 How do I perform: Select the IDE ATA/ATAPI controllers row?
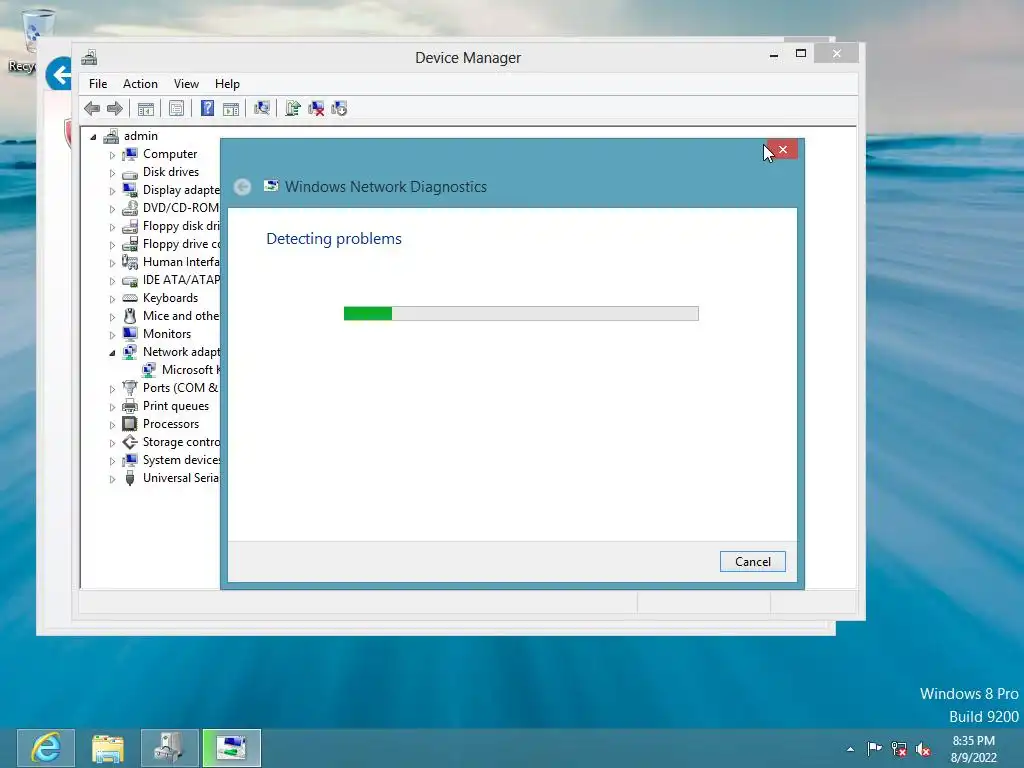(171, 280)
